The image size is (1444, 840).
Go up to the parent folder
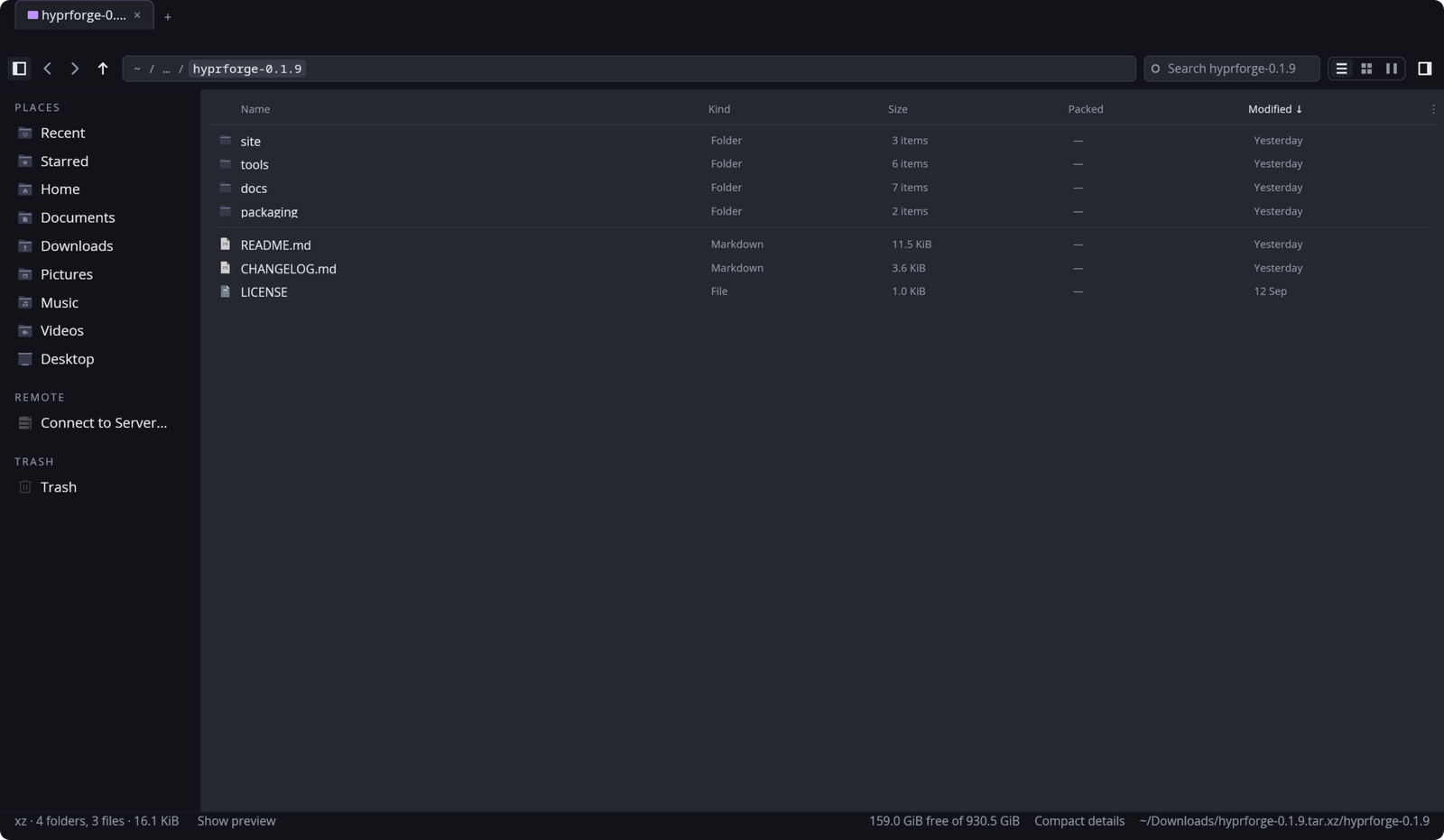[x=103, y=69]
